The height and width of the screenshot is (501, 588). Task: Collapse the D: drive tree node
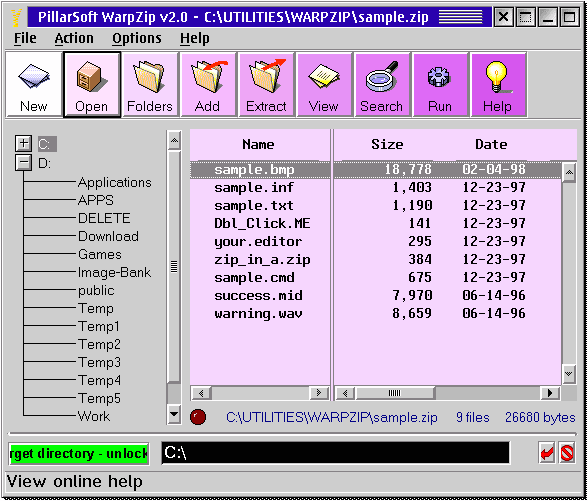pos(23,163)
